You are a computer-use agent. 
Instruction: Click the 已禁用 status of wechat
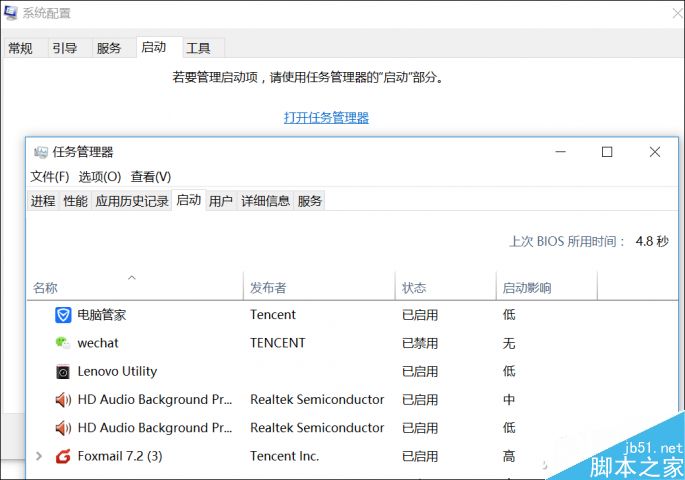click(x=420, y=343)
